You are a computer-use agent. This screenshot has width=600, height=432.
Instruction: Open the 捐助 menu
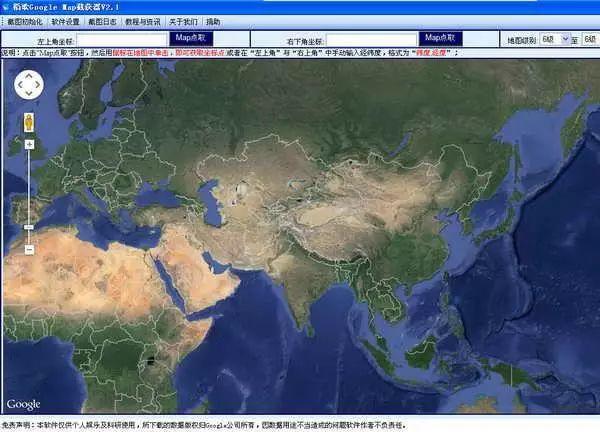[213, 22]
